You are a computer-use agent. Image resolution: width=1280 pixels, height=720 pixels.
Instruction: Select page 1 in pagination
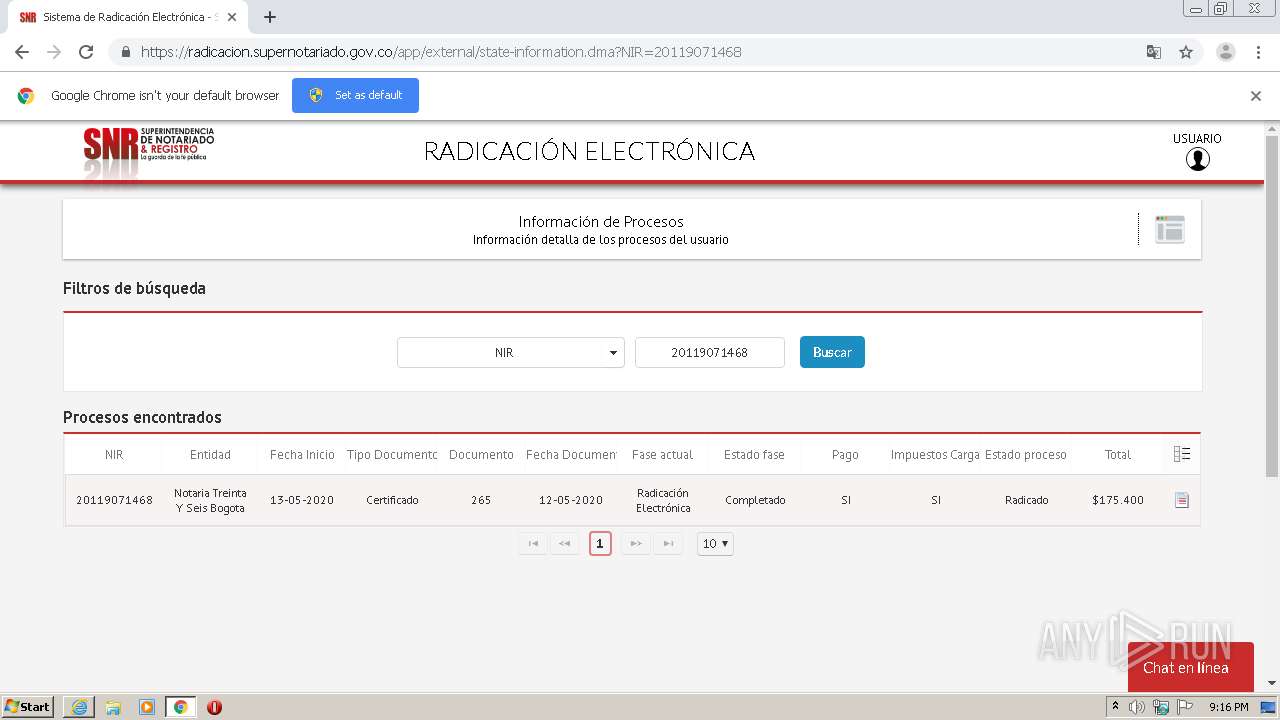pyautogui.click(x=600, y=543)
